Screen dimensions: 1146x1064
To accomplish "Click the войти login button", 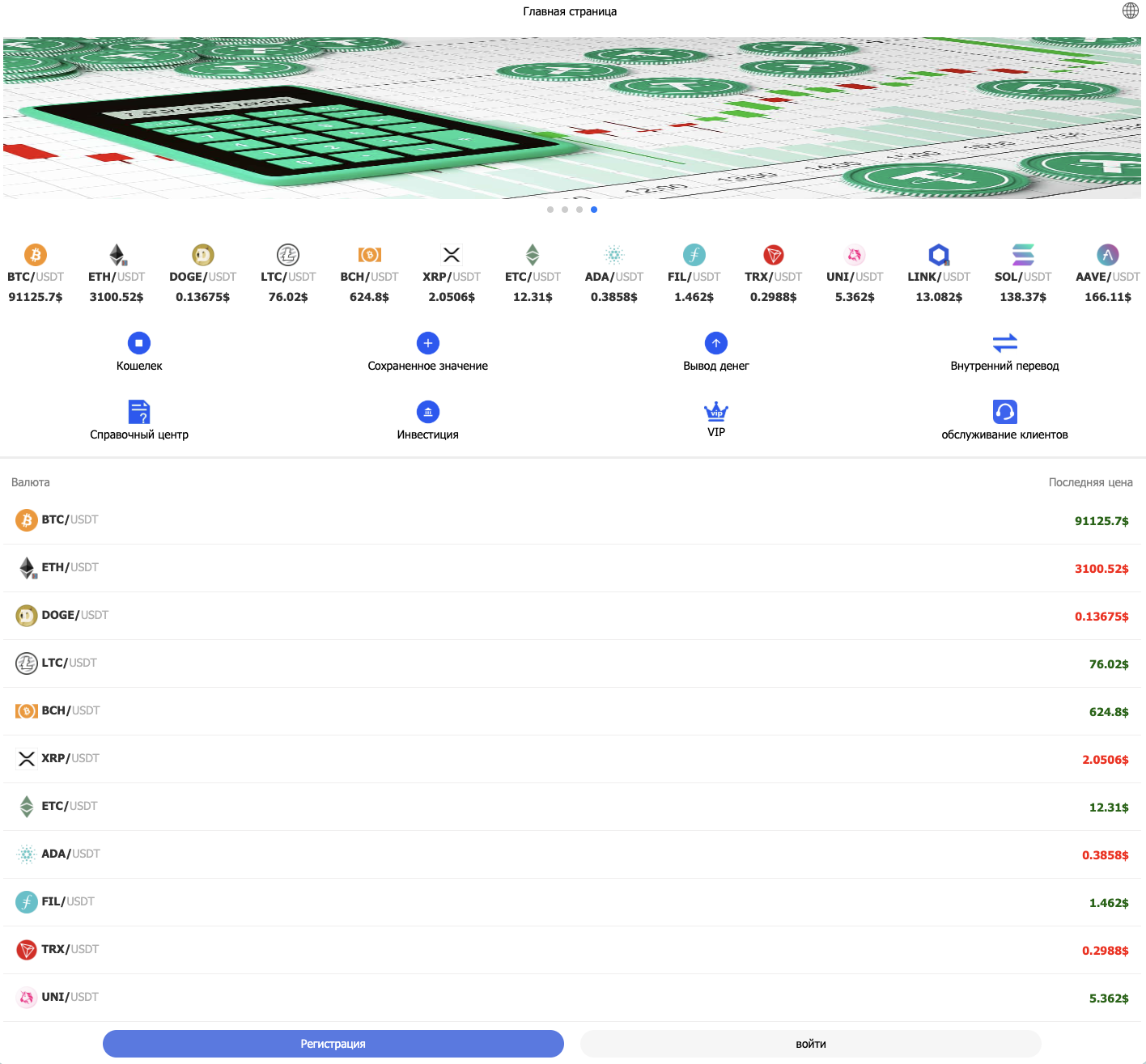I will (811, 1044).
